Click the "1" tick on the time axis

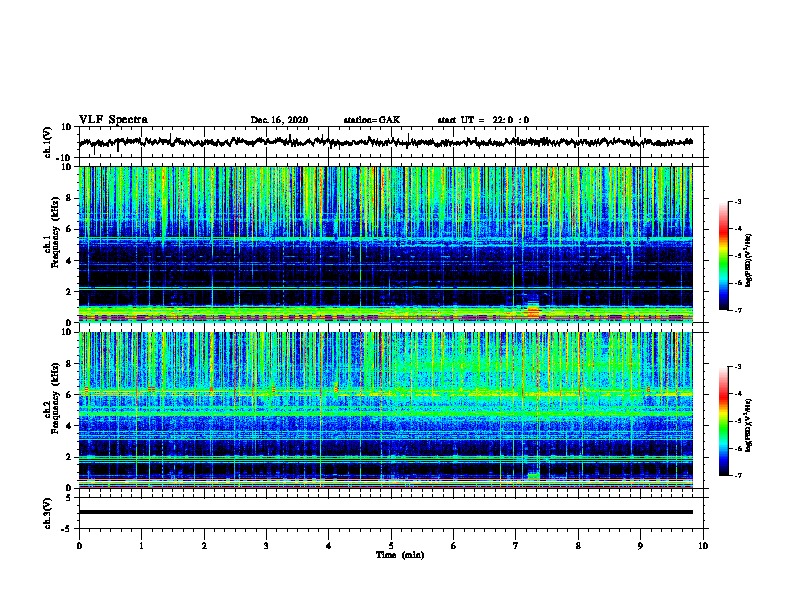tap(141, 546)
